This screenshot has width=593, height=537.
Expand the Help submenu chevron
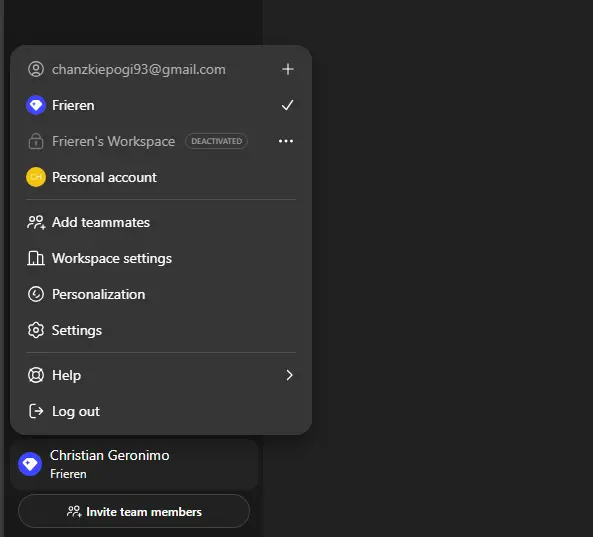(x=289, y=375)
